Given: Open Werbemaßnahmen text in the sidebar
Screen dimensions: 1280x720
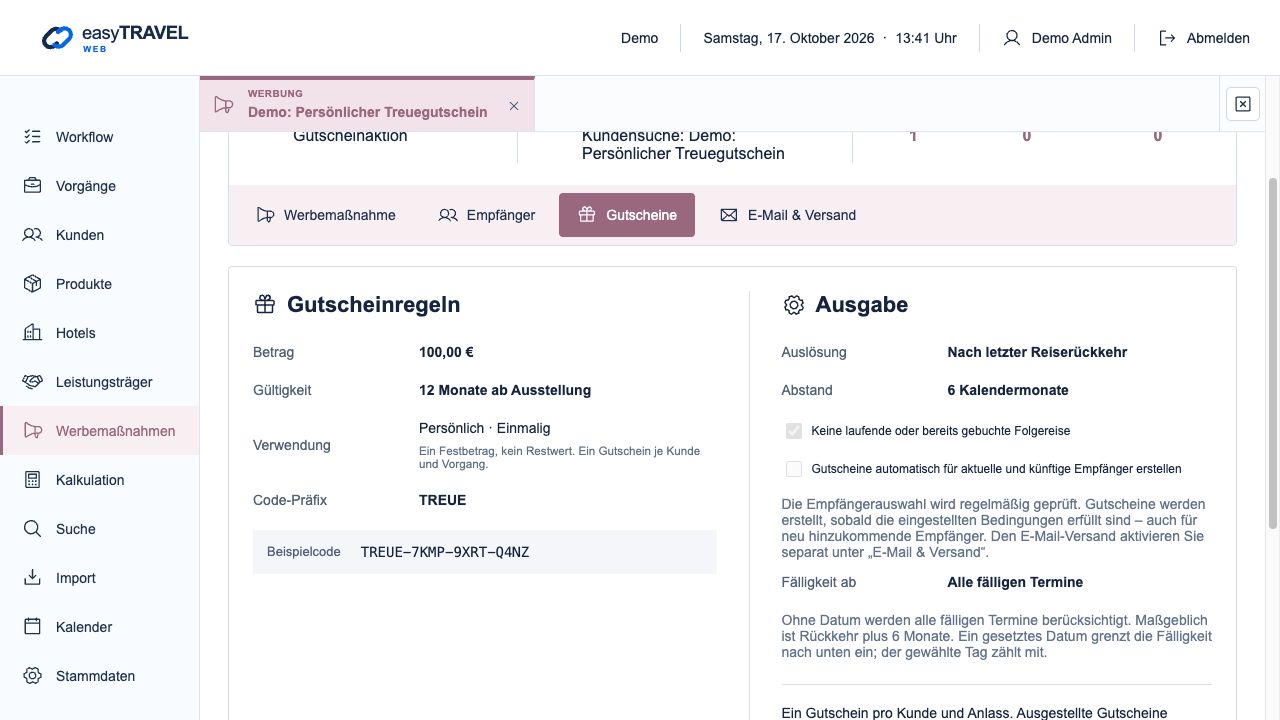Looking at the screenshot, I should click(x=115, y=431).
